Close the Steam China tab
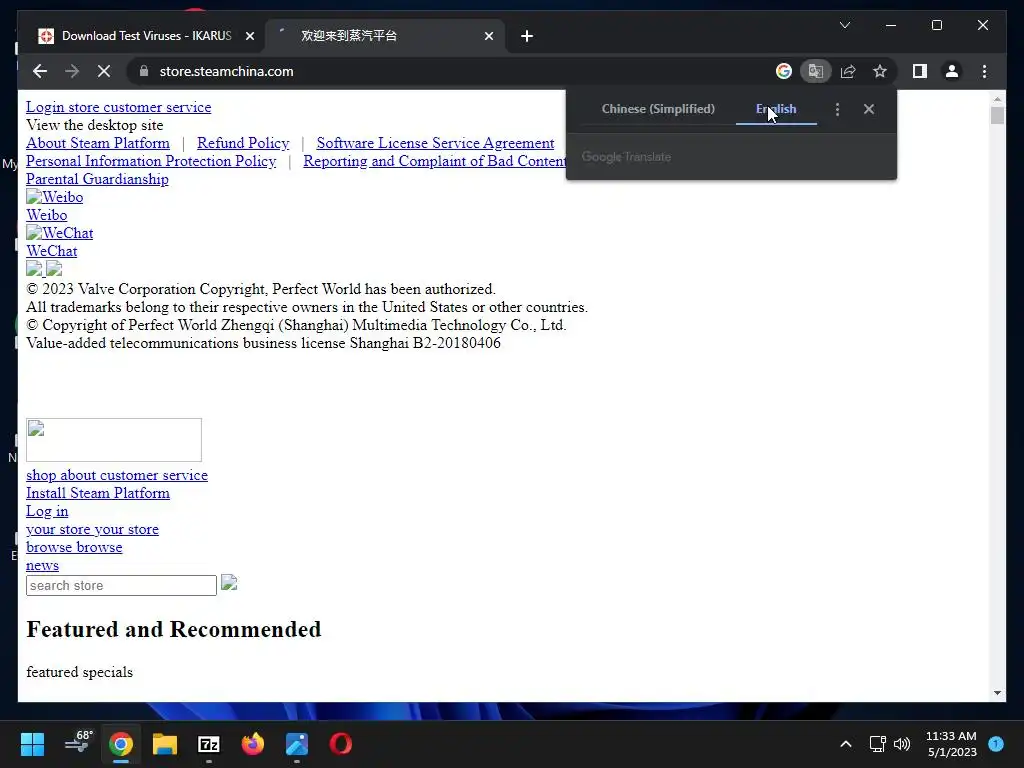 pos(488,36)
